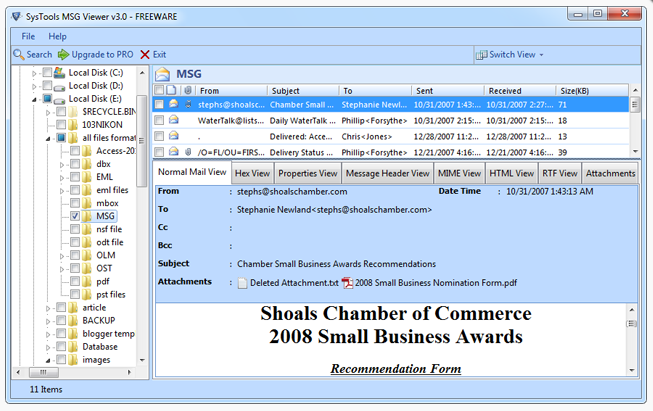Image resolution: width=653 pixels, height=411 pixels.
Task: Expand the OLM folder node
Action: 62,256
